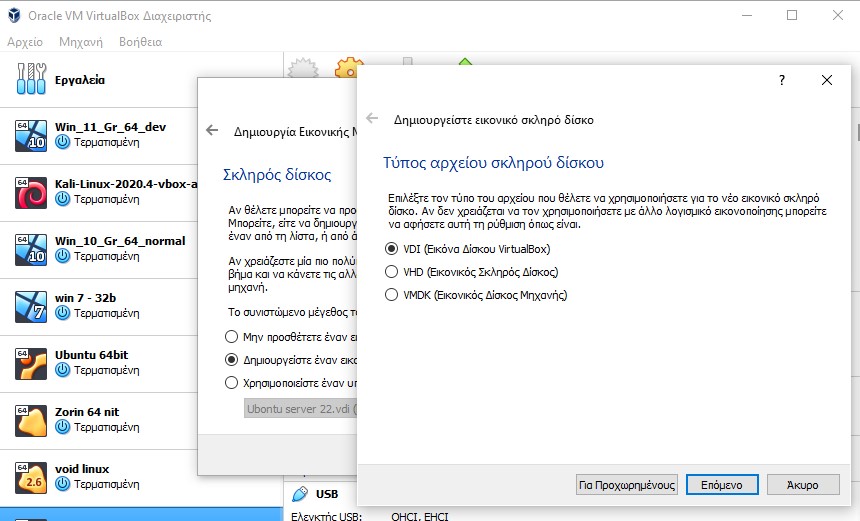Click power state icon of Zorin 64 nit
The height and width of the screenshot is (521, 860).
(63, 428)
